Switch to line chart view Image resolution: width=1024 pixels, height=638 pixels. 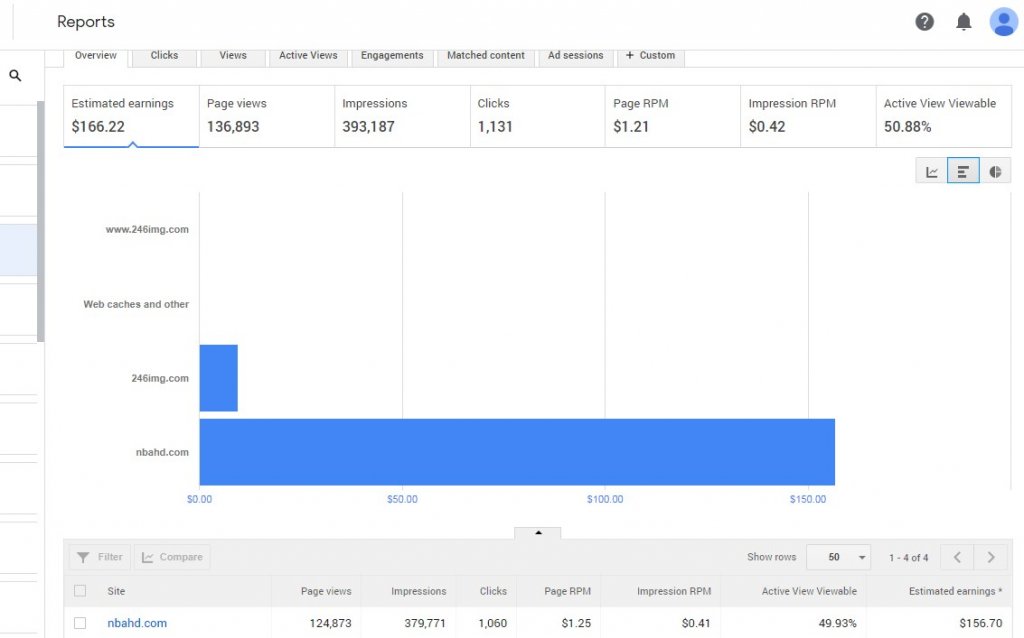(931, 172)
